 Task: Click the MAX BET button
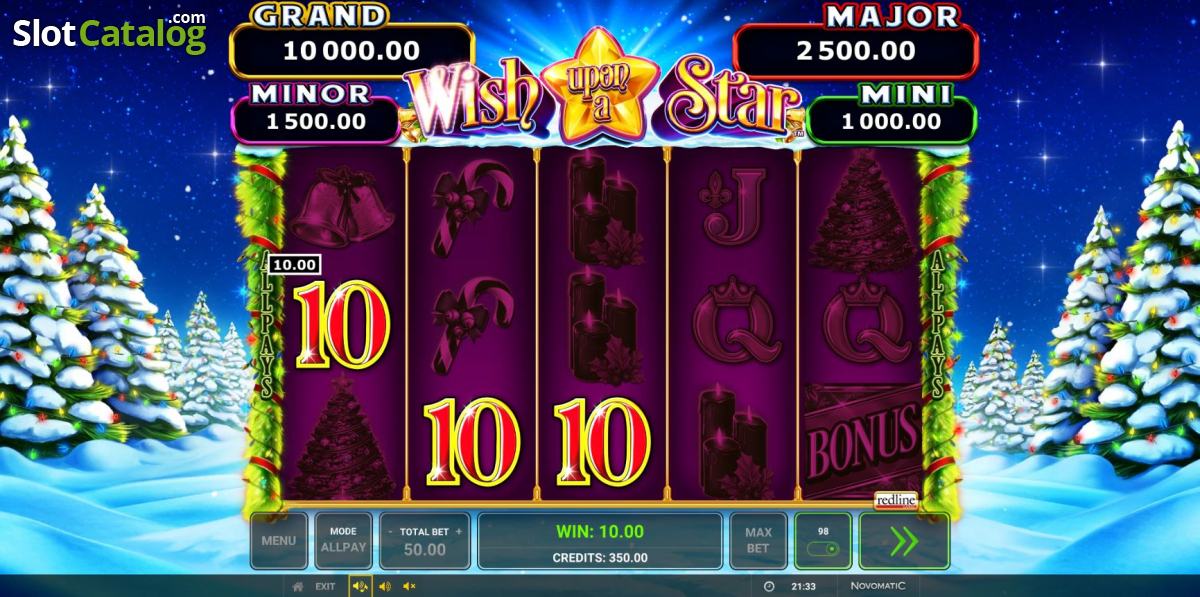[x=758, y=541]
